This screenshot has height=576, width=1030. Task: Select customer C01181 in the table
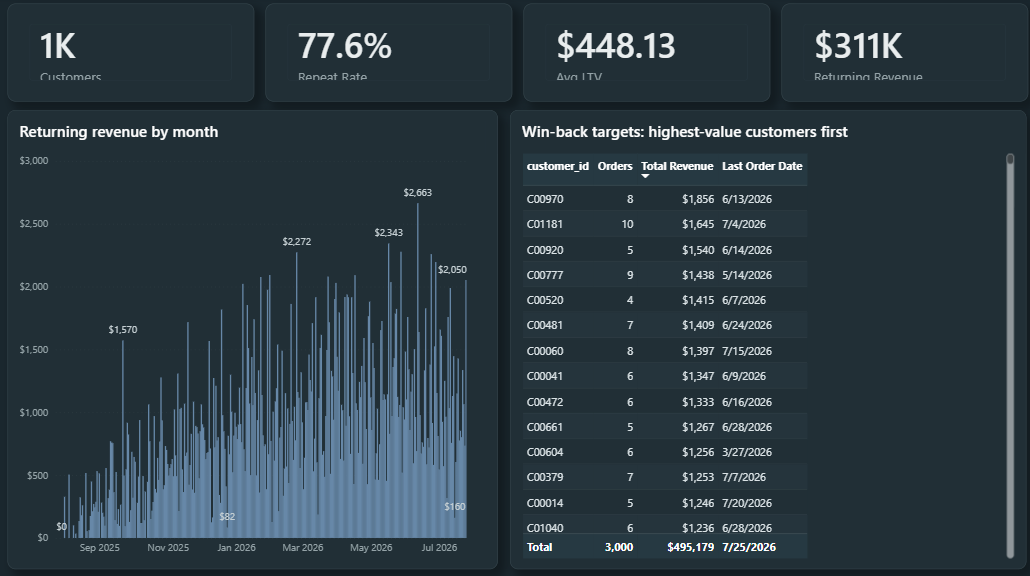545,224
